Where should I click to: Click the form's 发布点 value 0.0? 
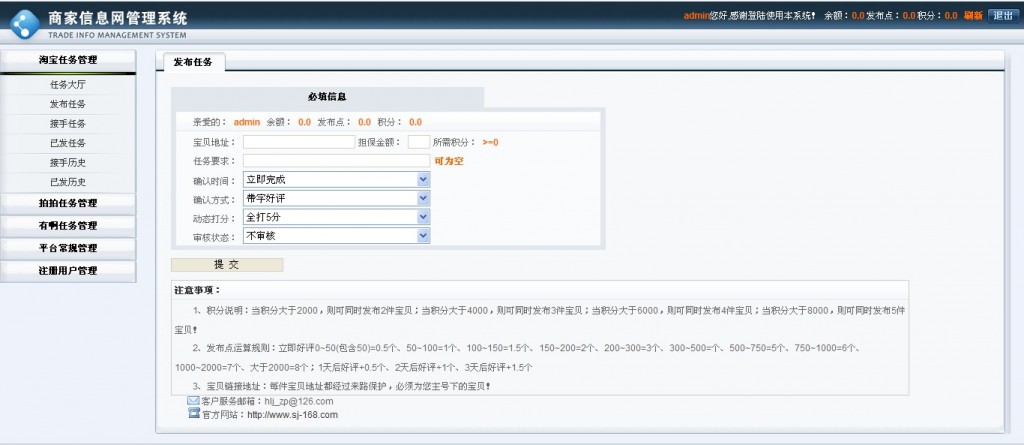point(364,122)
